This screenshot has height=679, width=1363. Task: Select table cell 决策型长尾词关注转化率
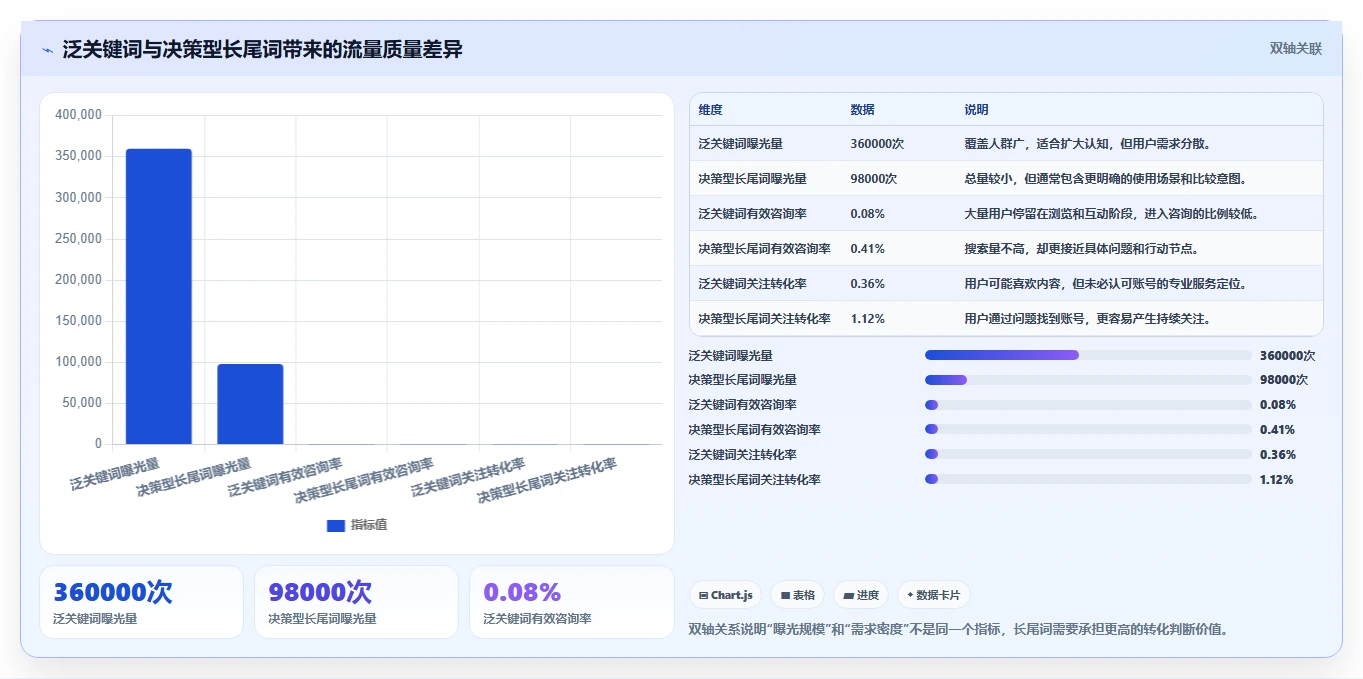tap(764, 319)
